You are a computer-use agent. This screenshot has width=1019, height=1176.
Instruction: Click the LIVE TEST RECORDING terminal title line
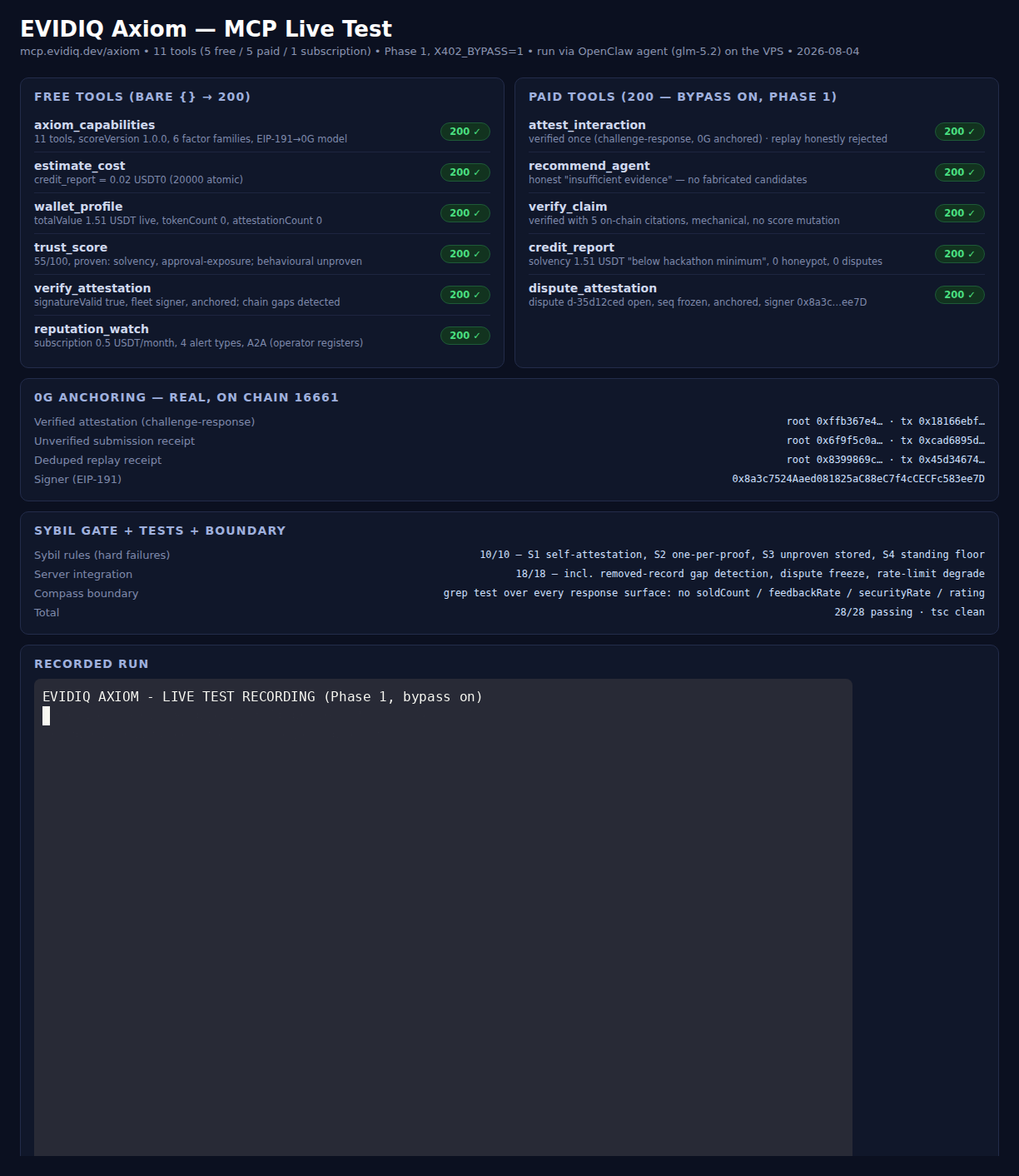(x=262, y=697)
